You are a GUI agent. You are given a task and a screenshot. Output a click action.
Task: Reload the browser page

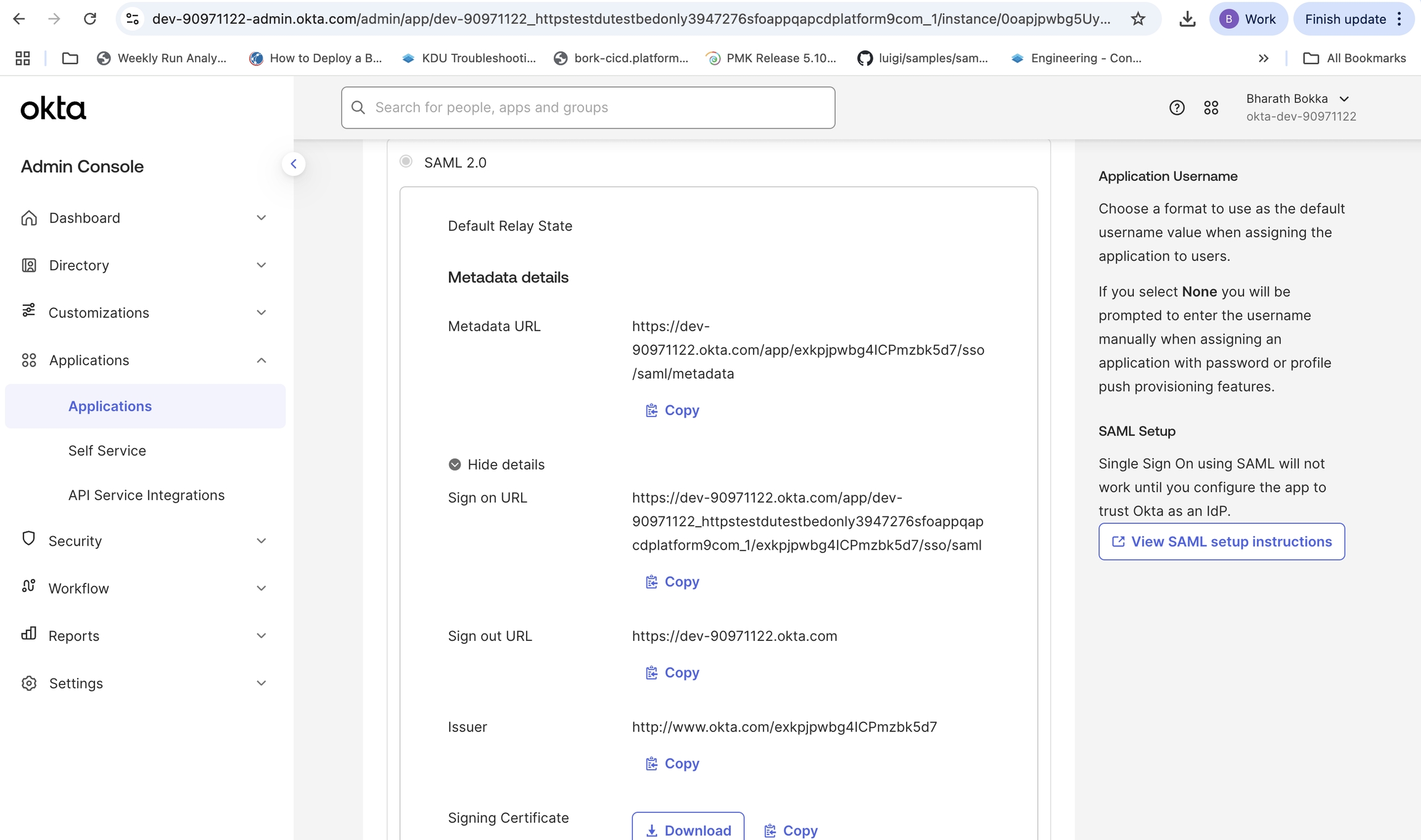pos(90,19)
